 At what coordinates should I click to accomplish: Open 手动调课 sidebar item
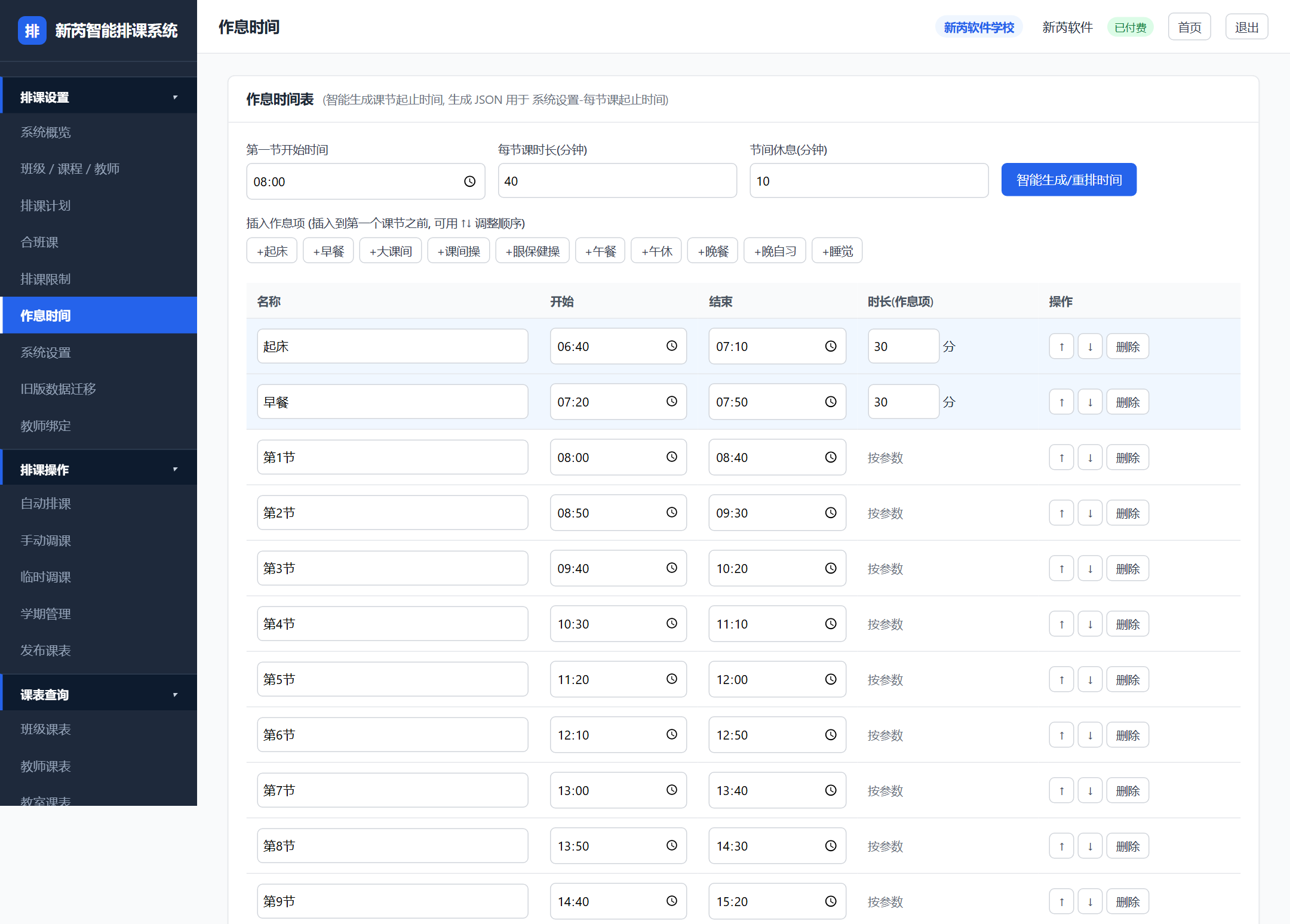[x=99, y=540]
